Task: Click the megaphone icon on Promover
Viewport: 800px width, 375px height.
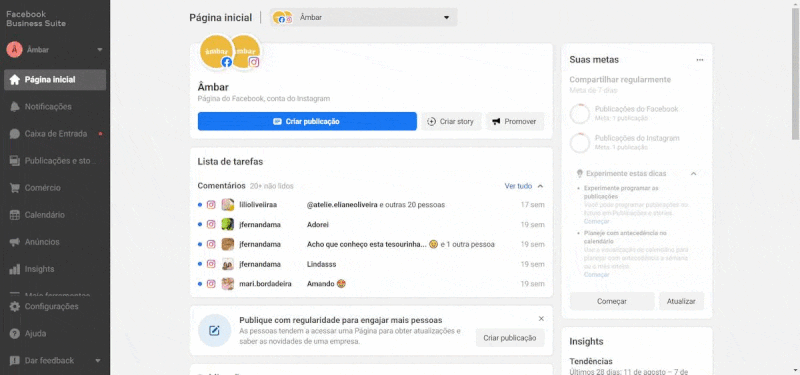Action: click(x=496, y=121)
